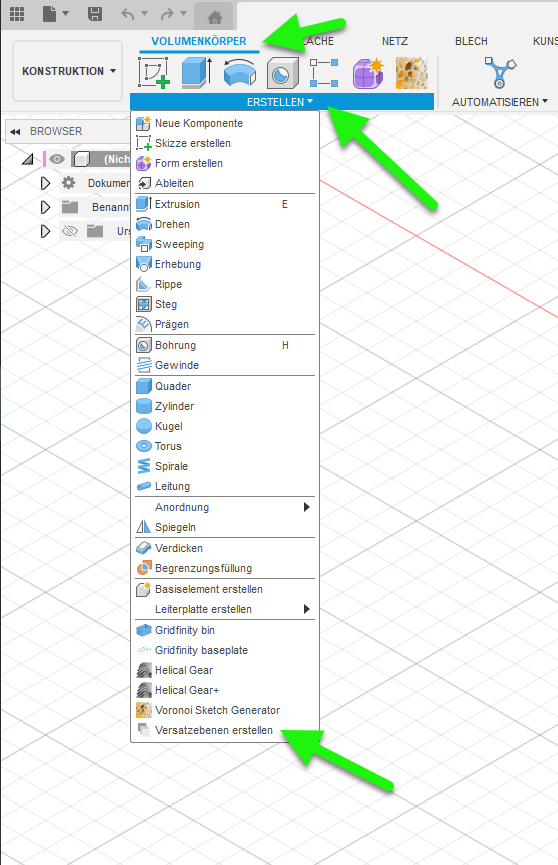Select Extrusion menu entry
558x865 pixels.
pyautogui.click(x=225, y=204)
